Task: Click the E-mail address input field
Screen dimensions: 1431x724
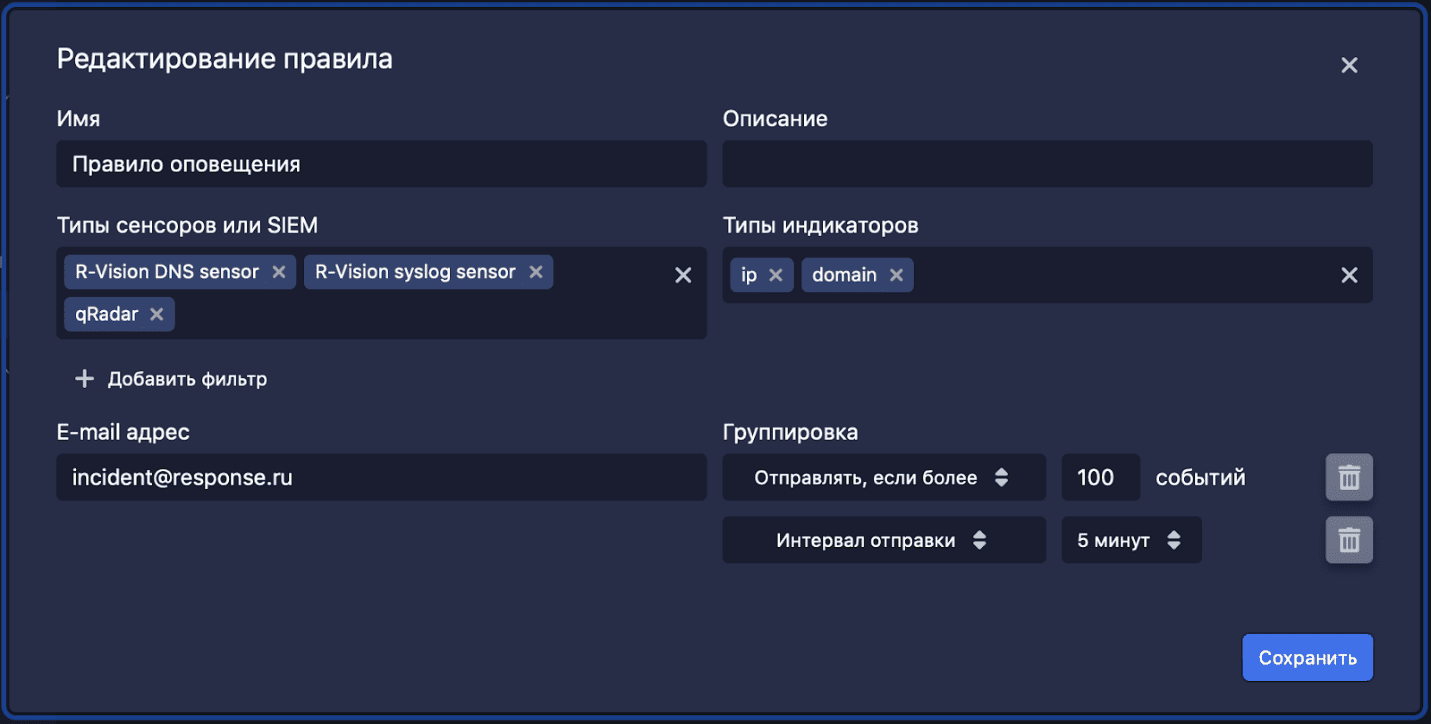Action: click(380, 478)
